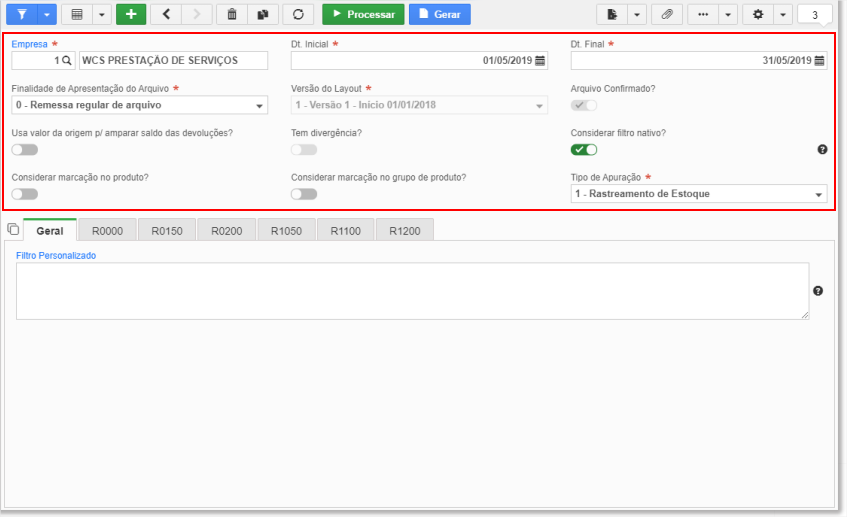This screenshot has height=517, width=847.
Task: Enable Considerar marcação no produto toggle
Action: click(25, 194)
